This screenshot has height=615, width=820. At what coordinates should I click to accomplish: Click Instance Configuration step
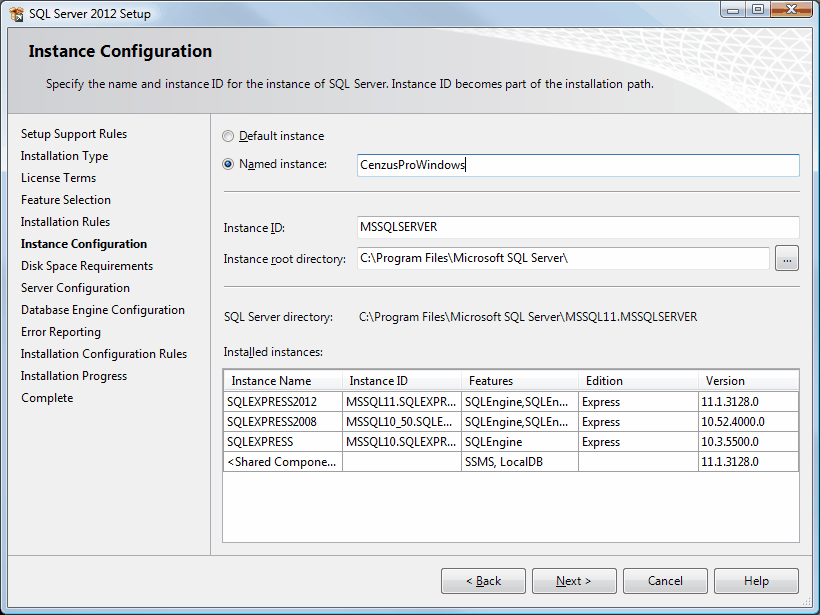click(84, 244)
